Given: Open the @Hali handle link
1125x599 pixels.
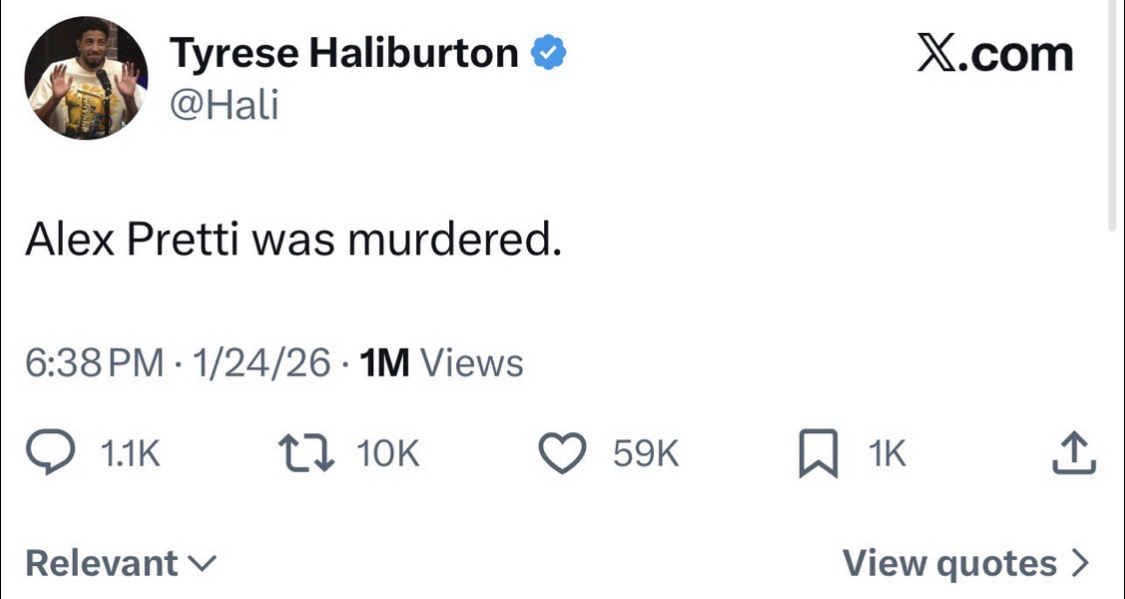Looking at the screenshot, I should [224, 104].
